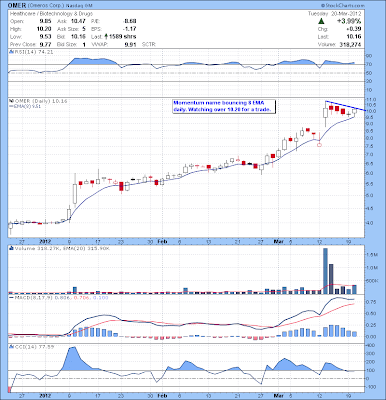Viewport: 386px width, 400px height.
Task: Click the P/E value -8.68
Action: [x=129, y=21]
